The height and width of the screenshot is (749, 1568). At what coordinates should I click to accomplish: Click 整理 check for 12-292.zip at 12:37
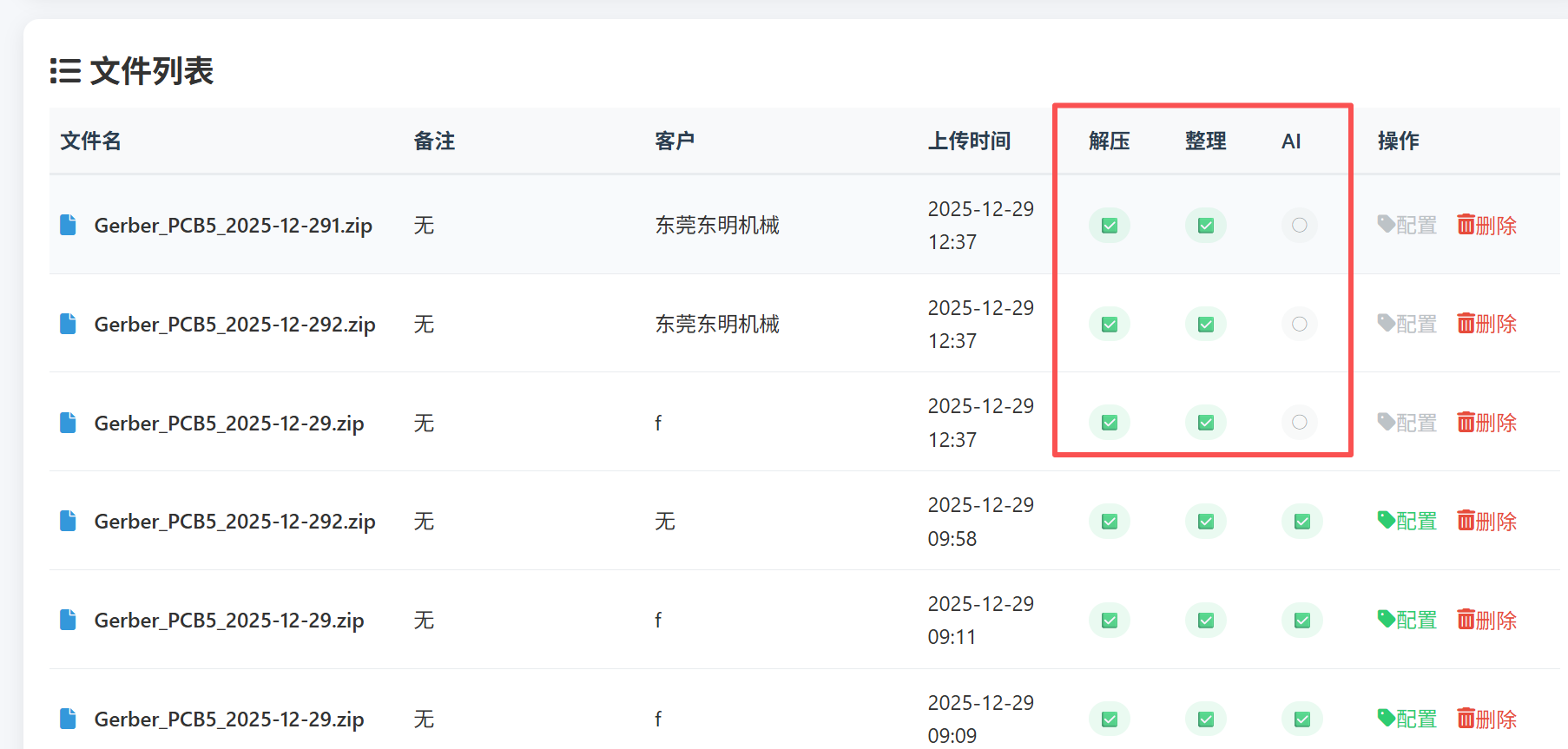[x=1206, y=325]
